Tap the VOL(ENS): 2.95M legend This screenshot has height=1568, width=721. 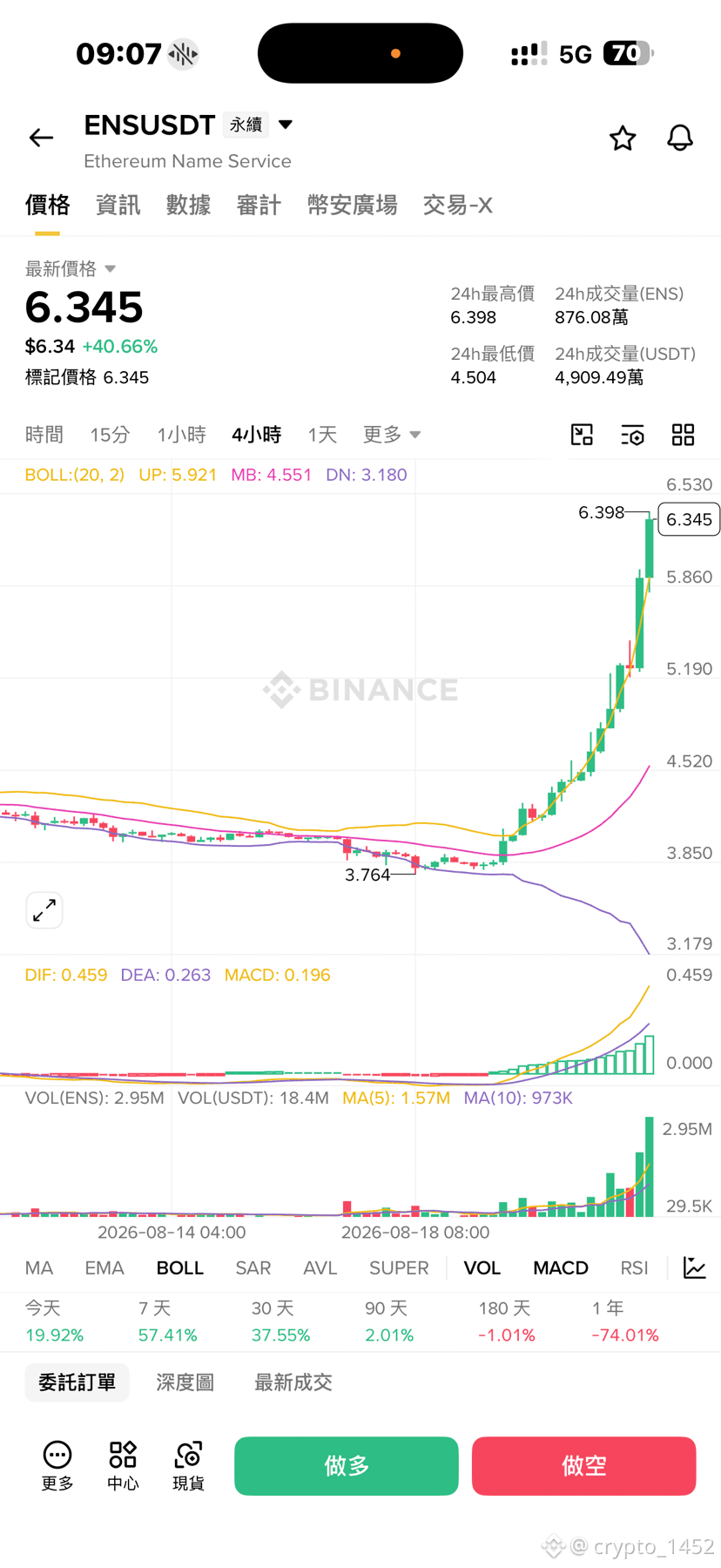[x=94, y=1098]
